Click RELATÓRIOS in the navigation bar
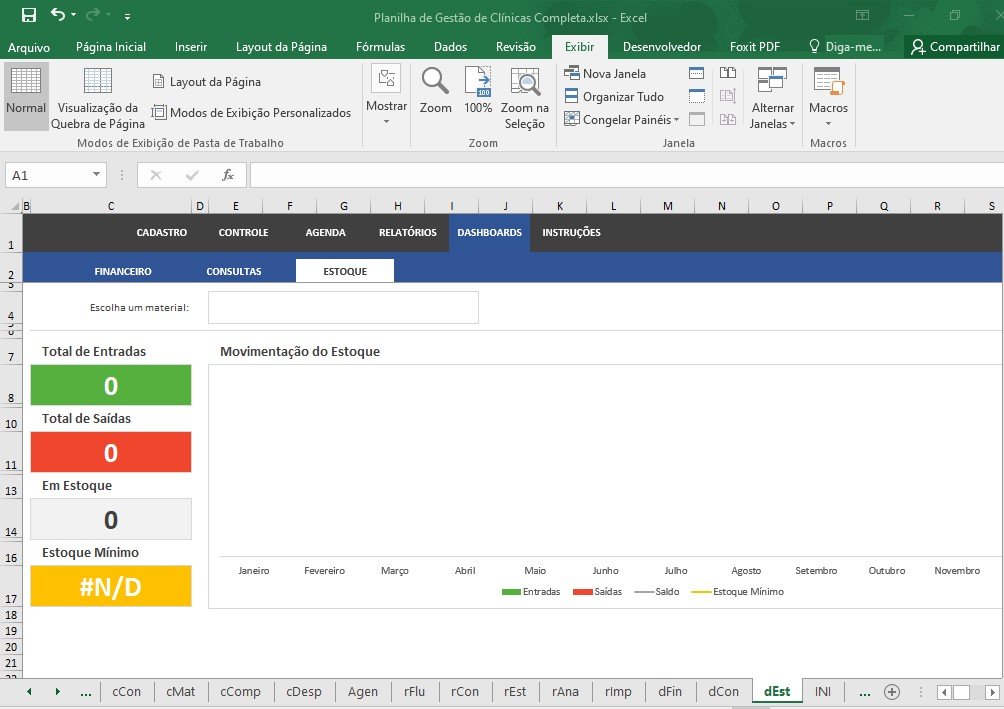The width and height of the screenshot is (1004, 709). coord(407,232)
